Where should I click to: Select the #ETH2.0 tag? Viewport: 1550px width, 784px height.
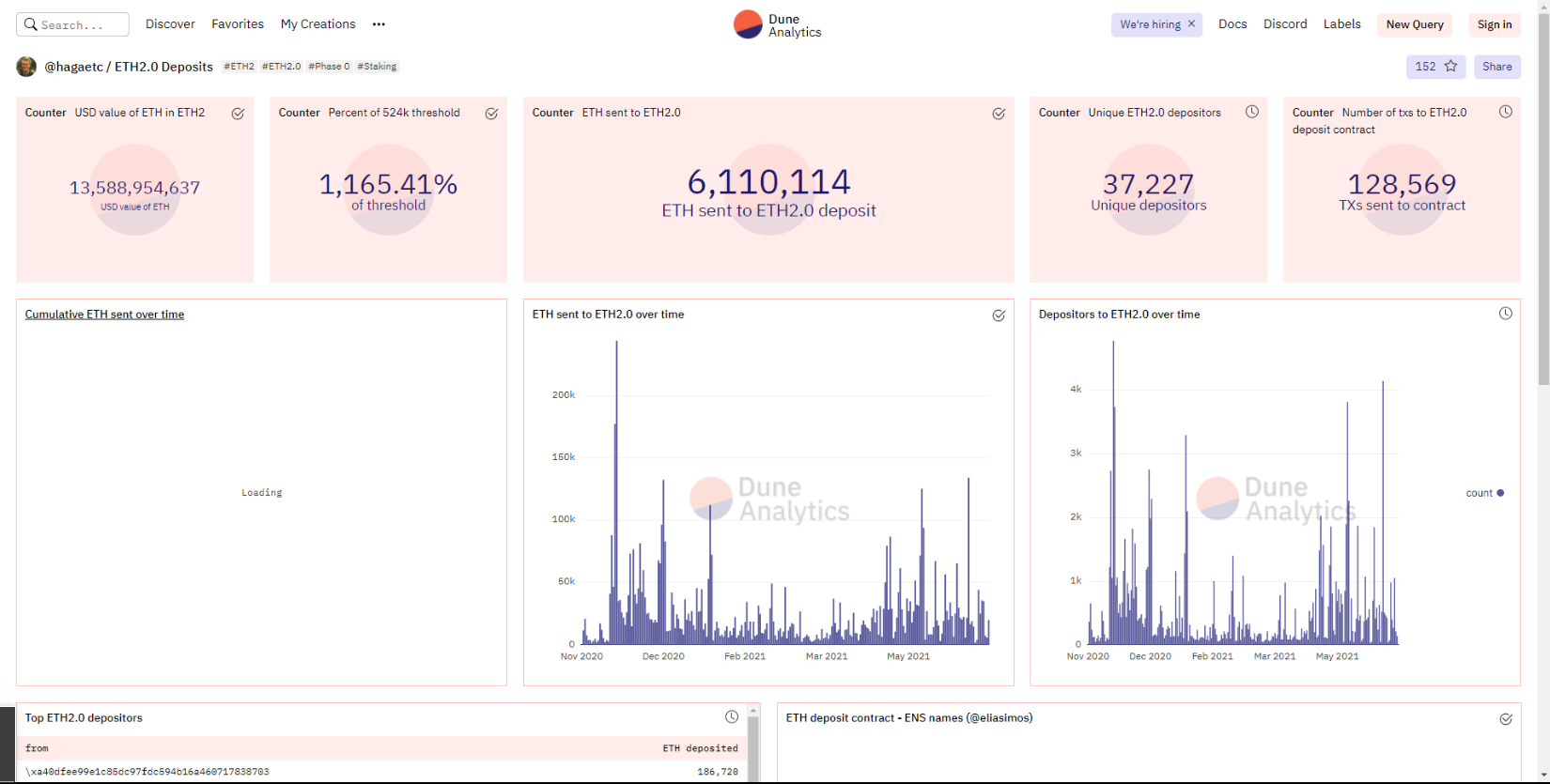[281, 67]
